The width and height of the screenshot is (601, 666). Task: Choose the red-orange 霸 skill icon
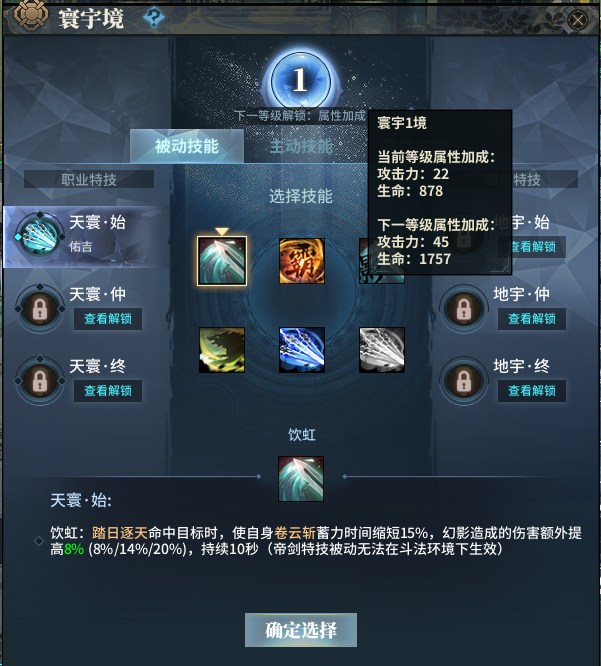tap(302, 261)
